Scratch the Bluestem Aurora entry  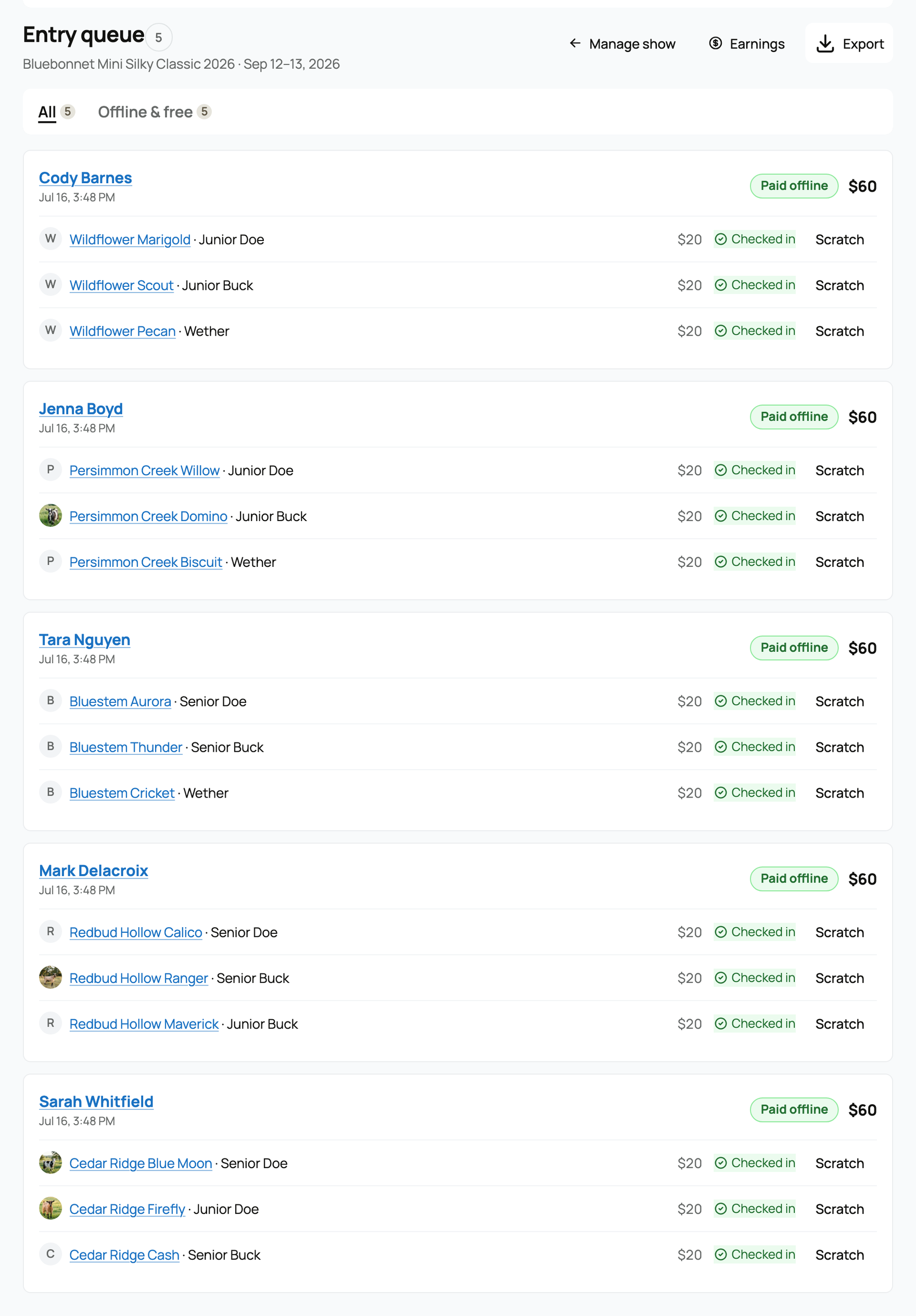tap(840, 702)
